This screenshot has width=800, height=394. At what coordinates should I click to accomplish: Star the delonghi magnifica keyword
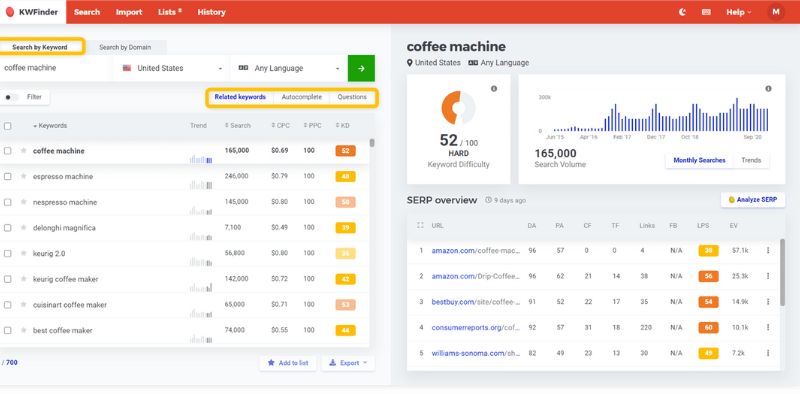(x=23, y=228)
